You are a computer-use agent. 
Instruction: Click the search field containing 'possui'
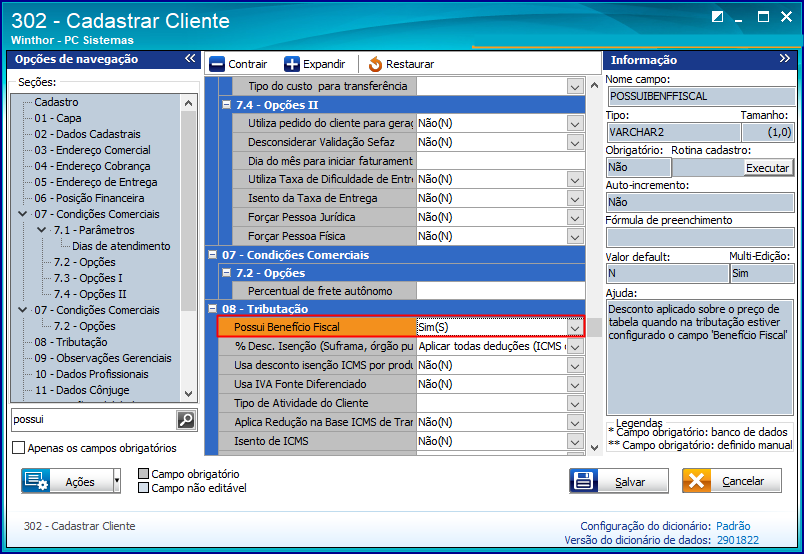[x=94, y=420]
